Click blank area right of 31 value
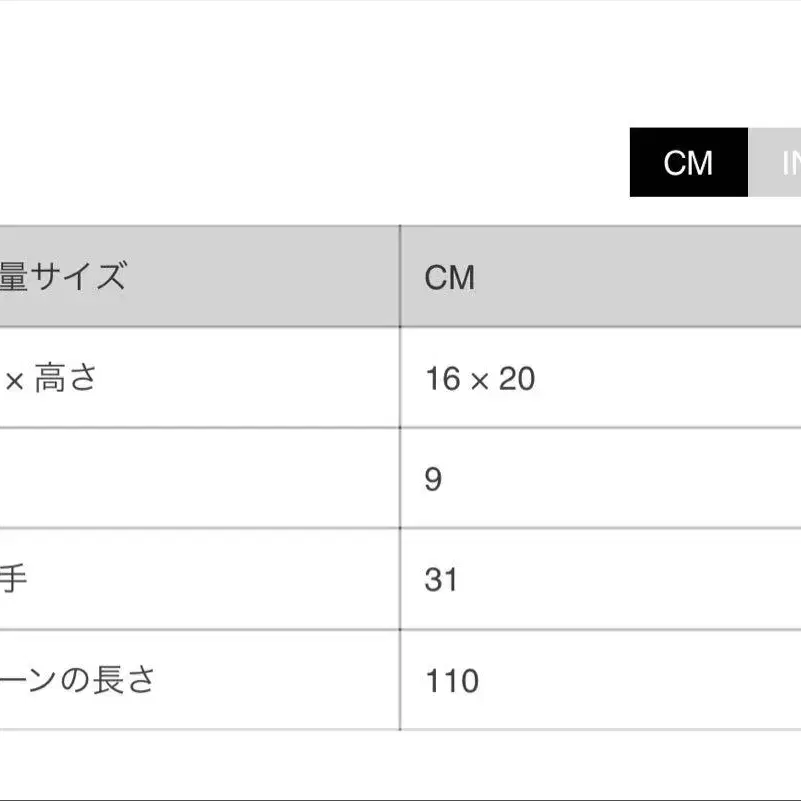The image size is (801, 801). [x=628, y=579]
